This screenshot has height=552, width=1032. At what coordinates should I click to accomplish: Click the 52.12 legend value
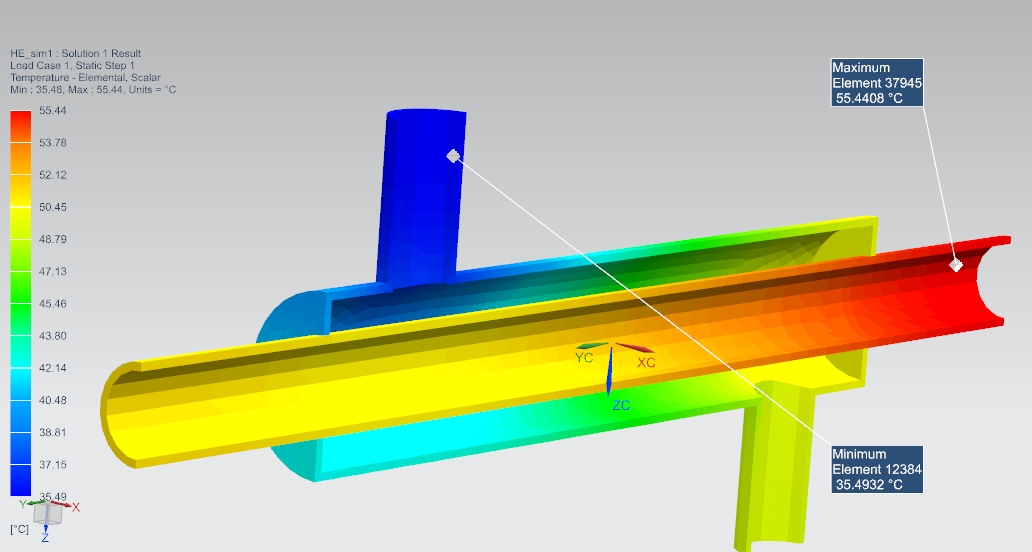pos(53,175)
